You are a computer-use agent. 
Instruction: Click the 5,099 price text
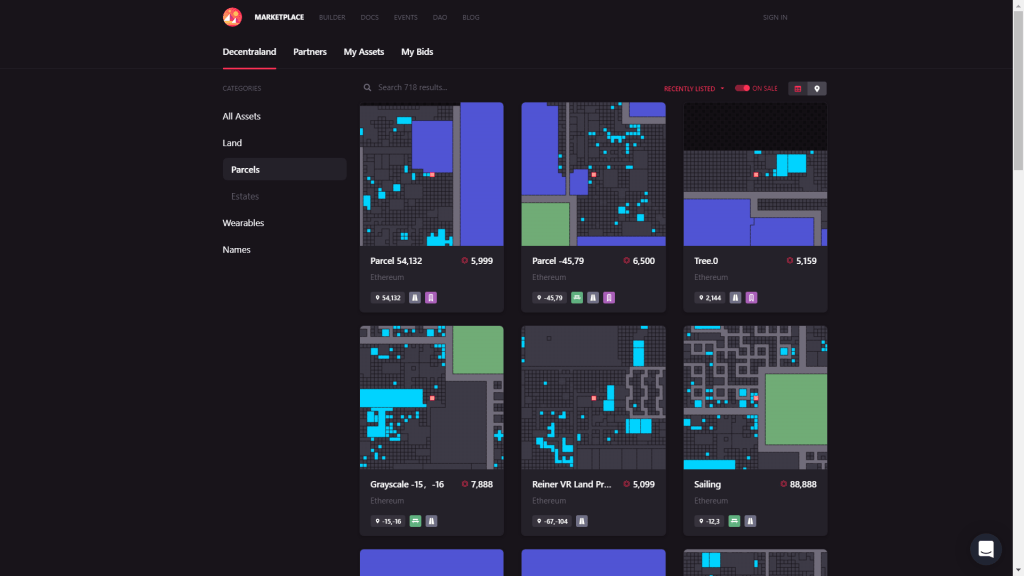[x=643, y=484]
